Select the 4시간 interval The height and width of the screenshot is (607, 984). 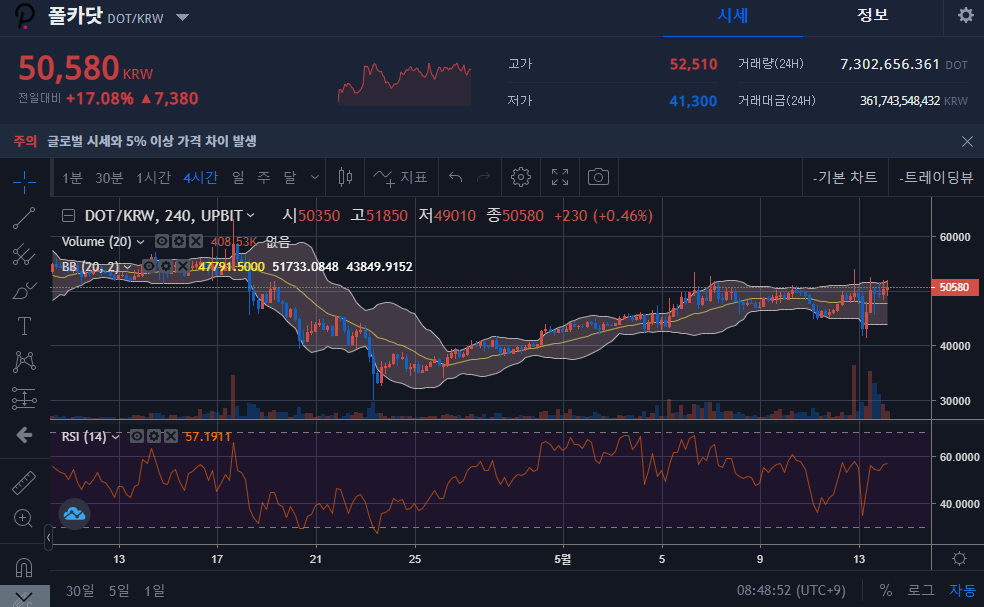[x=200, y=178]
